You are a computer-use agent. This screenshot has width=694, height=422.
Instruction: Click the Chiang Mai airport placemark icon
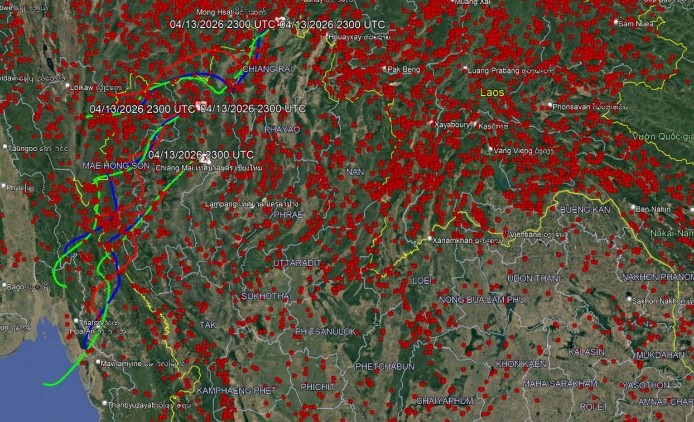pos(205,158)
